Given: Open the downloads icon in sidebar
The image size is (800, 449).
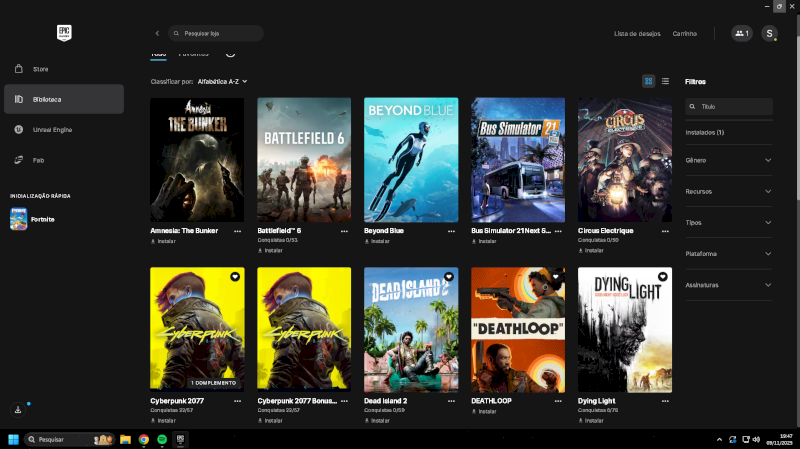Looking at the screenshot, I should point(18,410).
